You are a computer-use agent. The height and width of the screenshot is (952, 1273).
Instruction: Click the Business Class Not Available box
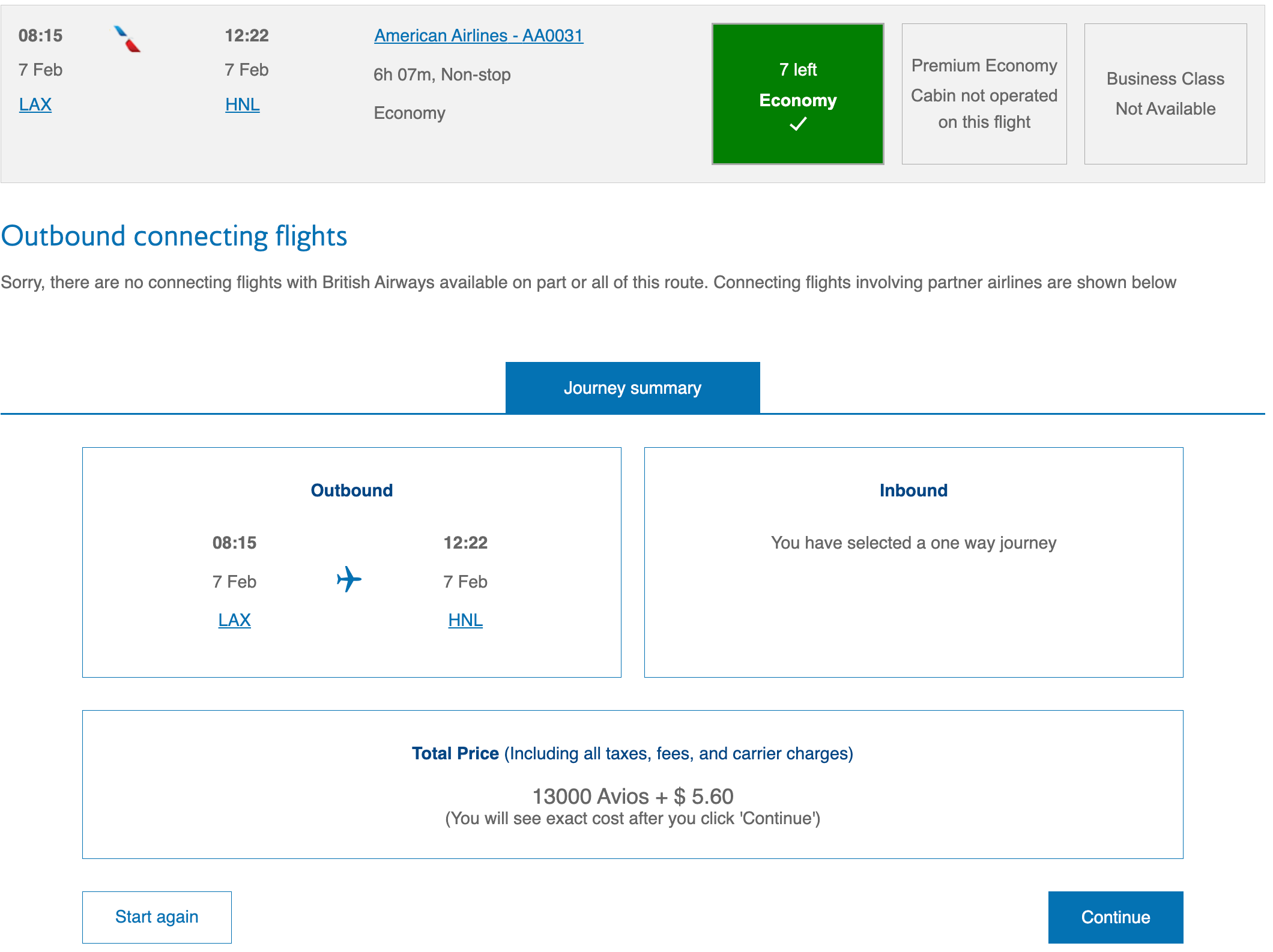pyautogui.click(x=1166, y=93)
